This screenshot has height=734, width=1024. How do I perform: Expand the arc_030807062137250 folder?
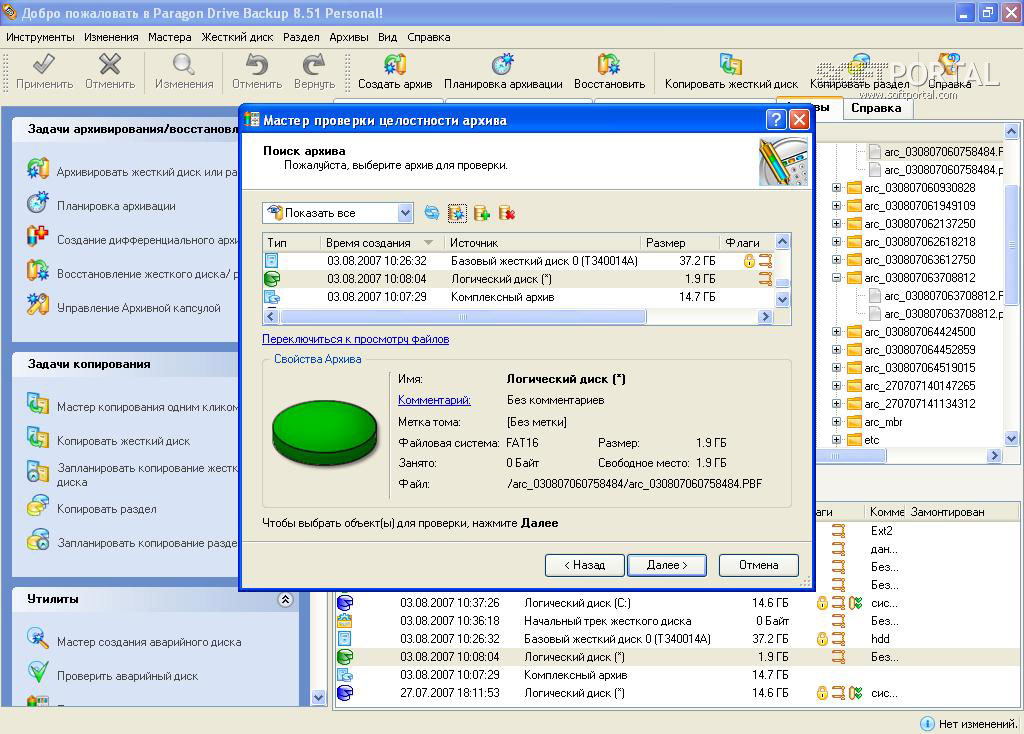point(836,223)
